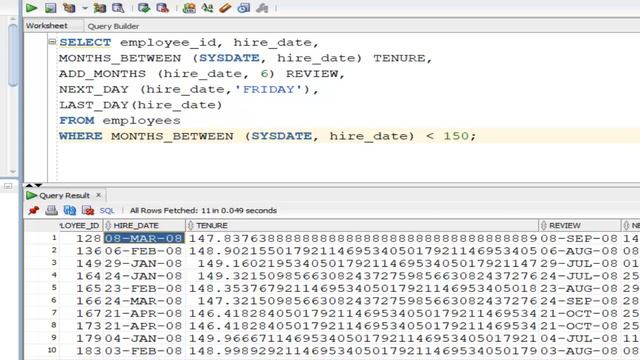Select the Query Result tab
Screen dimensions: 640x360
coord(64,196)
